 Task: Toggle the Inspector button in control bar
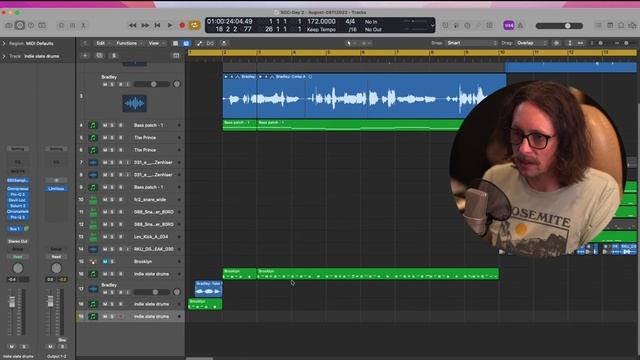click(x=20, y=25)
